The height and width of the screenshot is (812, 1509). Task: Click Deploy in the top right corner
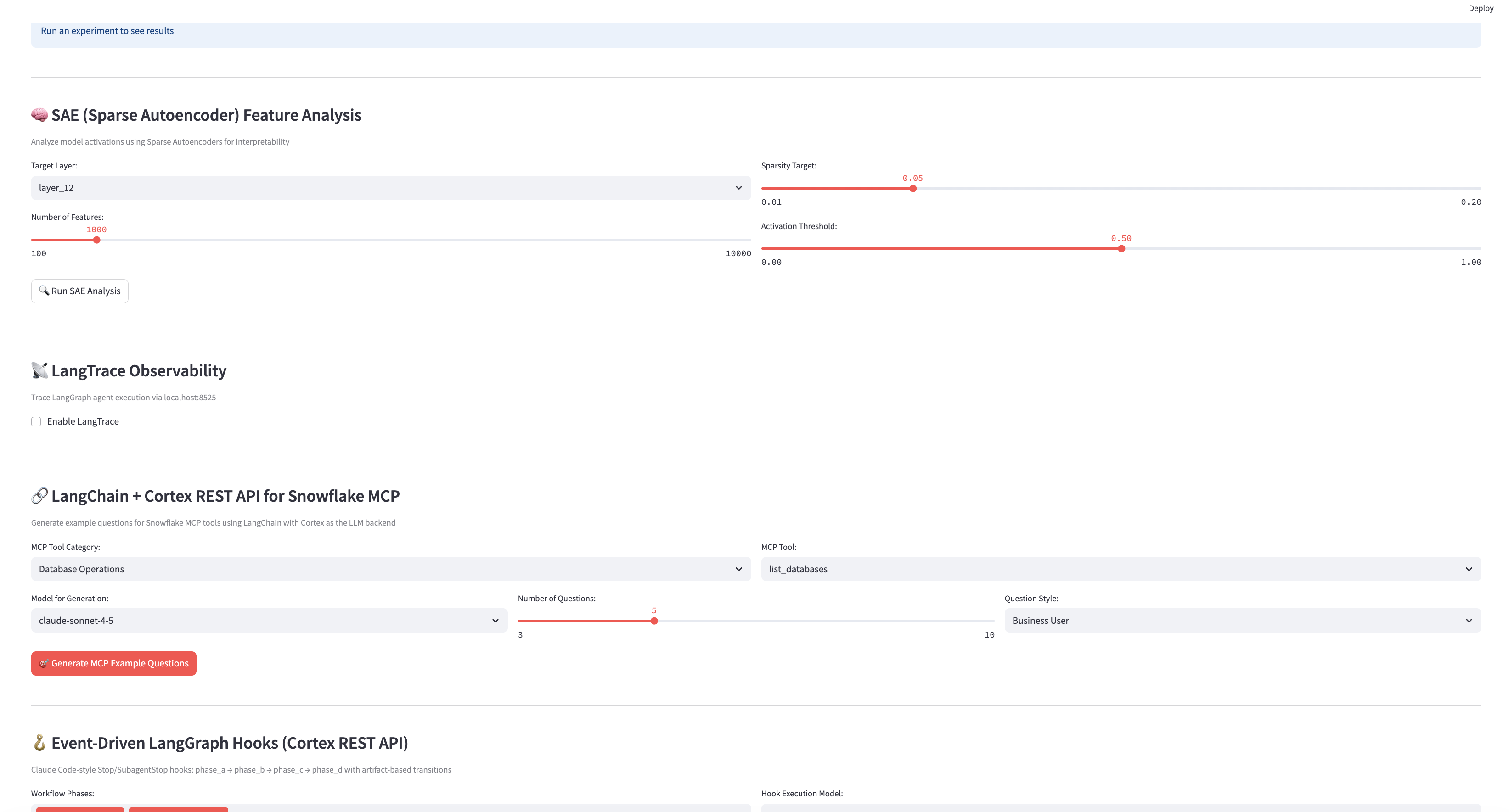1481,8
